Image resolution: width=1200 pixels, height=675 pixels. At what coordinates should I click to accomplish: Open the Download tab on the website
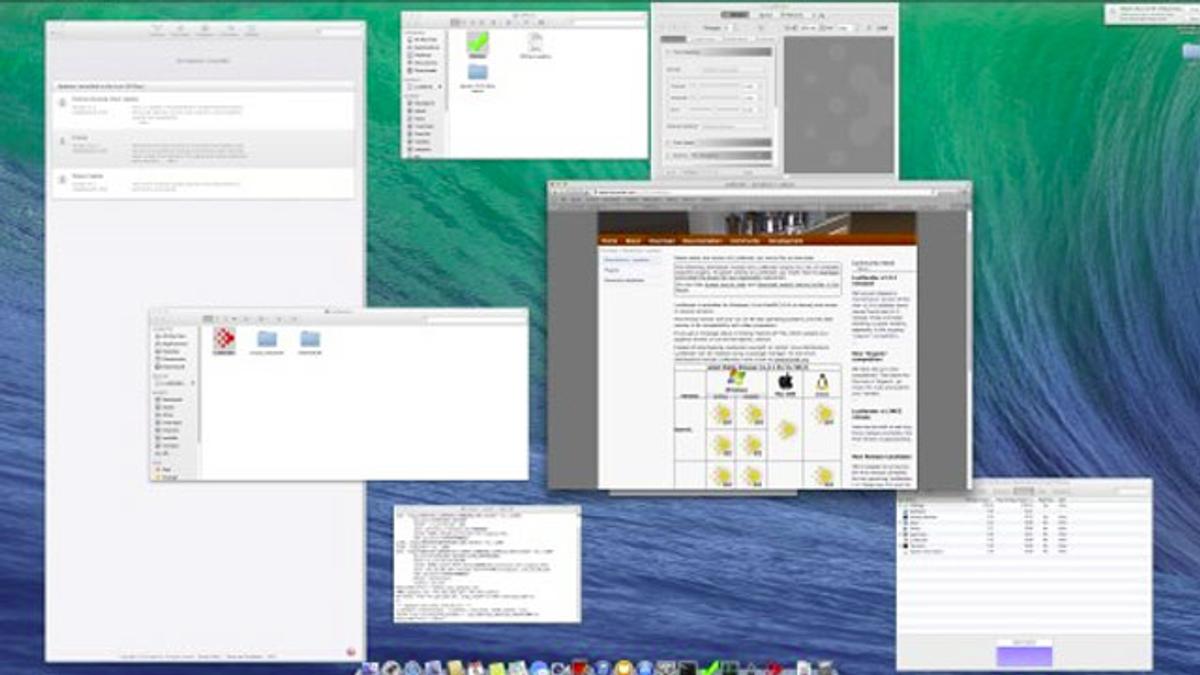[x=662, y=241]
